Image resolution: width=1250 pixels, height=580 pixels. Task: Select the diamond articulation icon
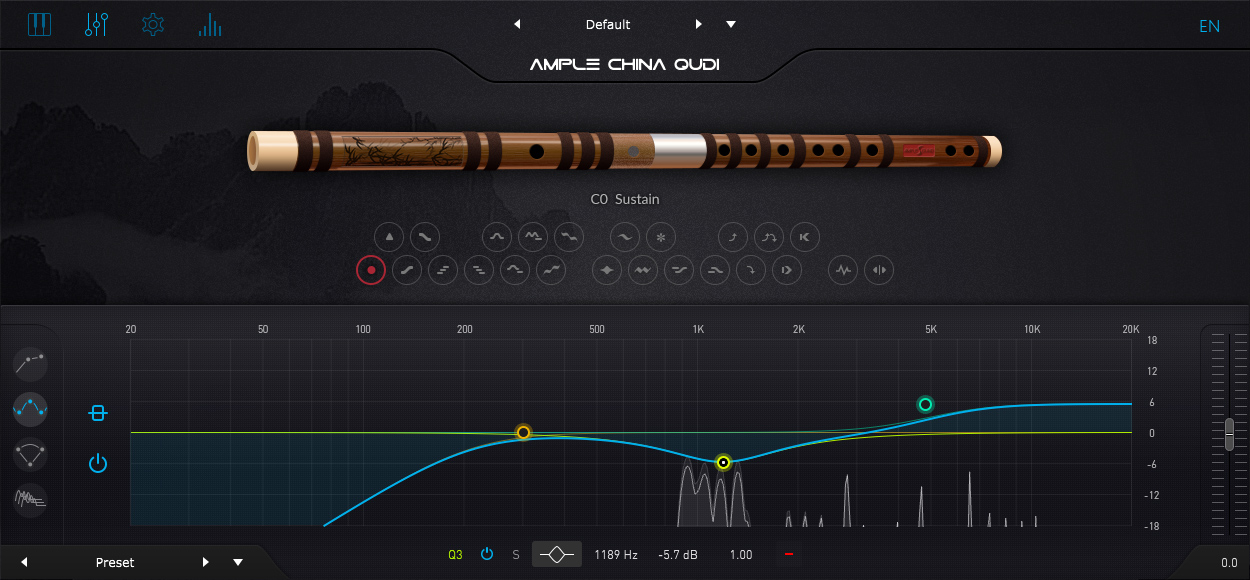[x=607, y=270]
